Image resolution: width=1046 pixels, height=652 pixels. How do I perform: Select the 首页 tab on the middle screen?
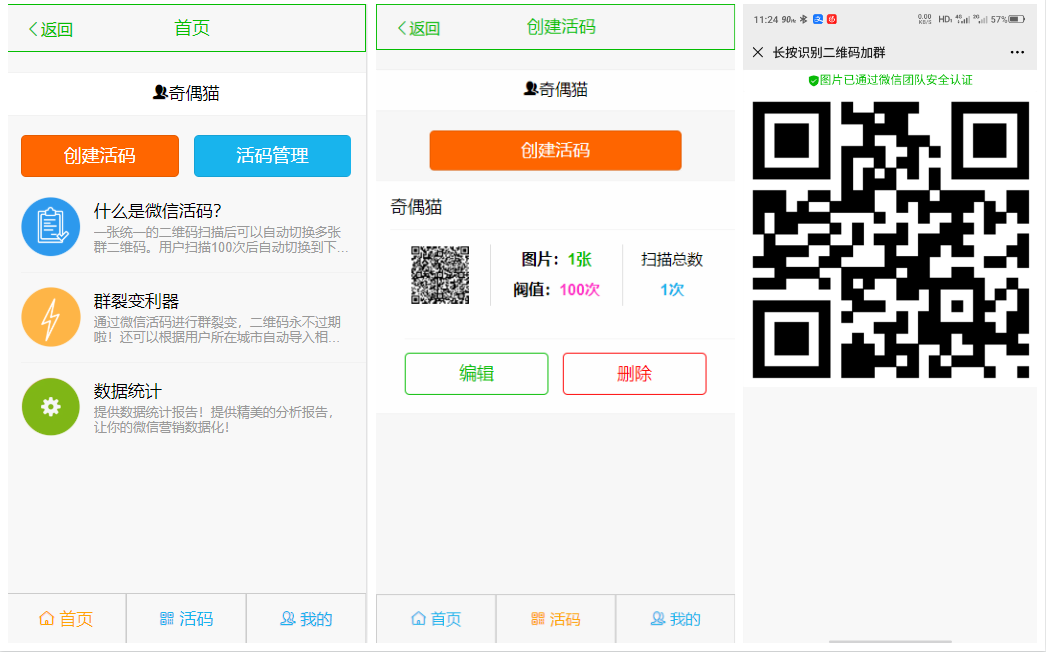(436, 619)
